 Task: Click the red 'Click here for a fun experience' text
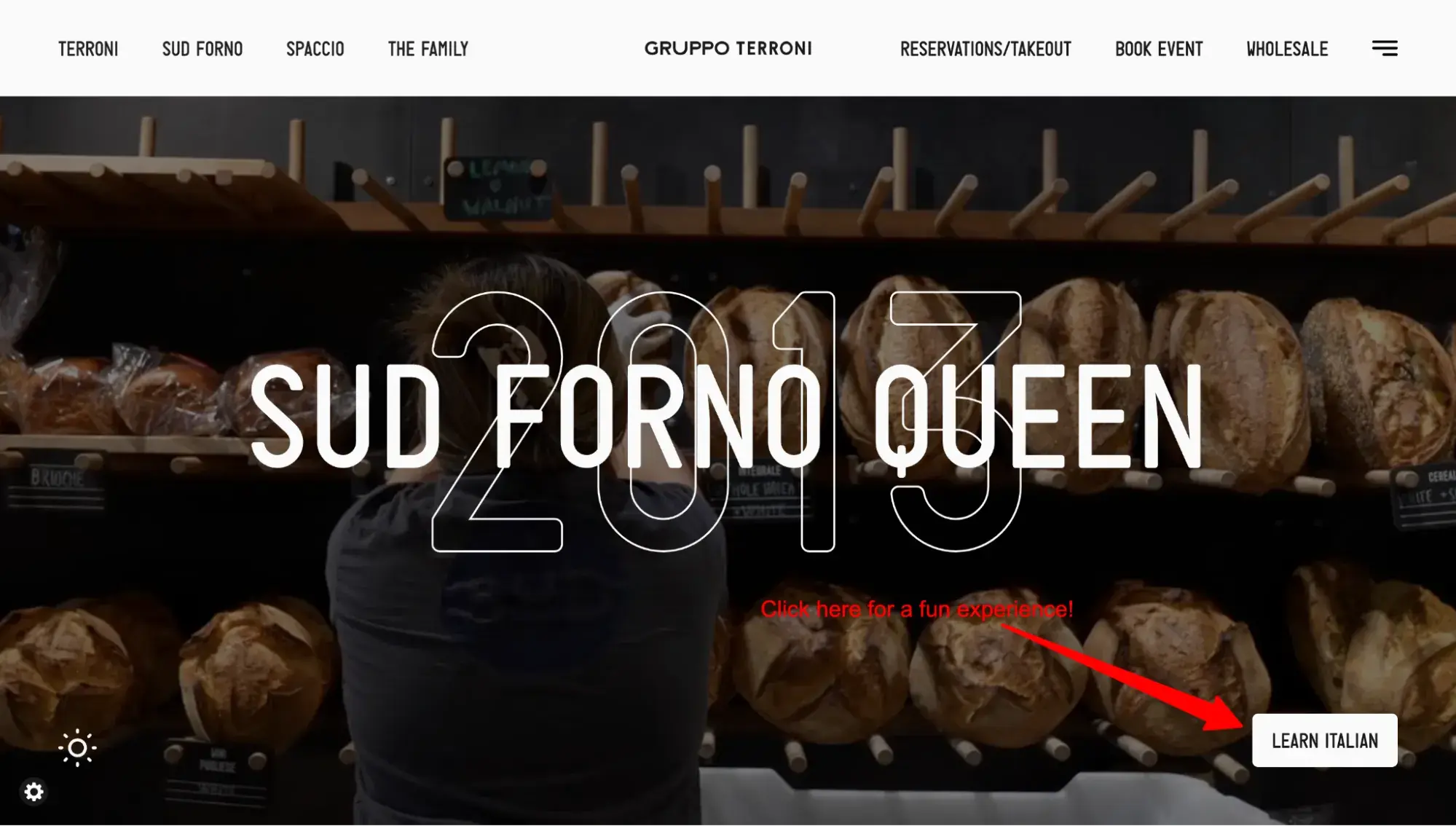[x=917, y=609]
